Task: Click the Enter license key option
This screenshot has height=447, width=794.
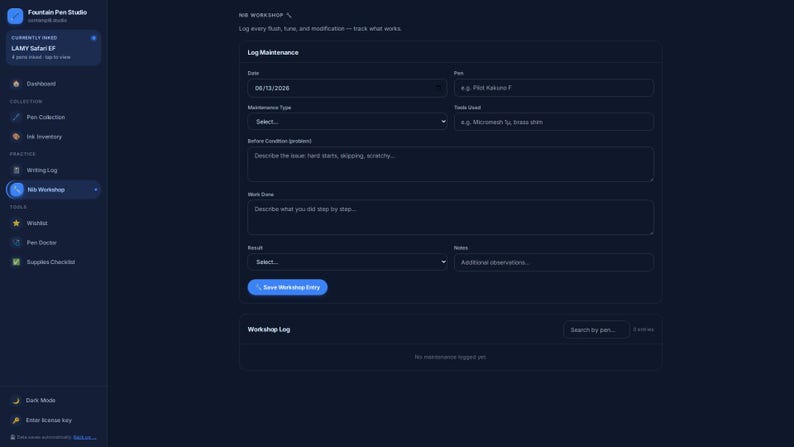Action: (53, 420)
